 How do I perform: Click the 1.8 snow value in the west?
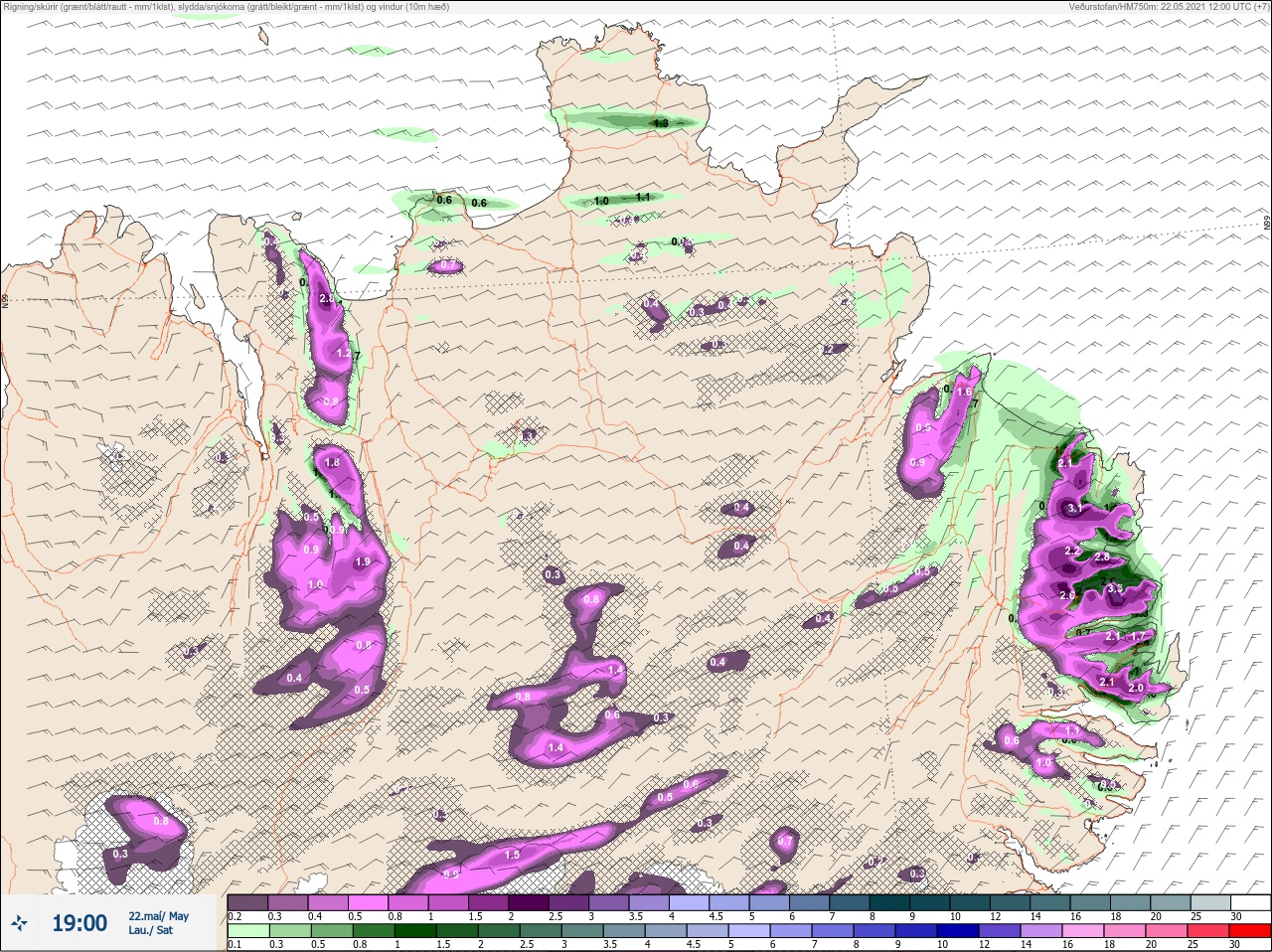click(332, 463)
